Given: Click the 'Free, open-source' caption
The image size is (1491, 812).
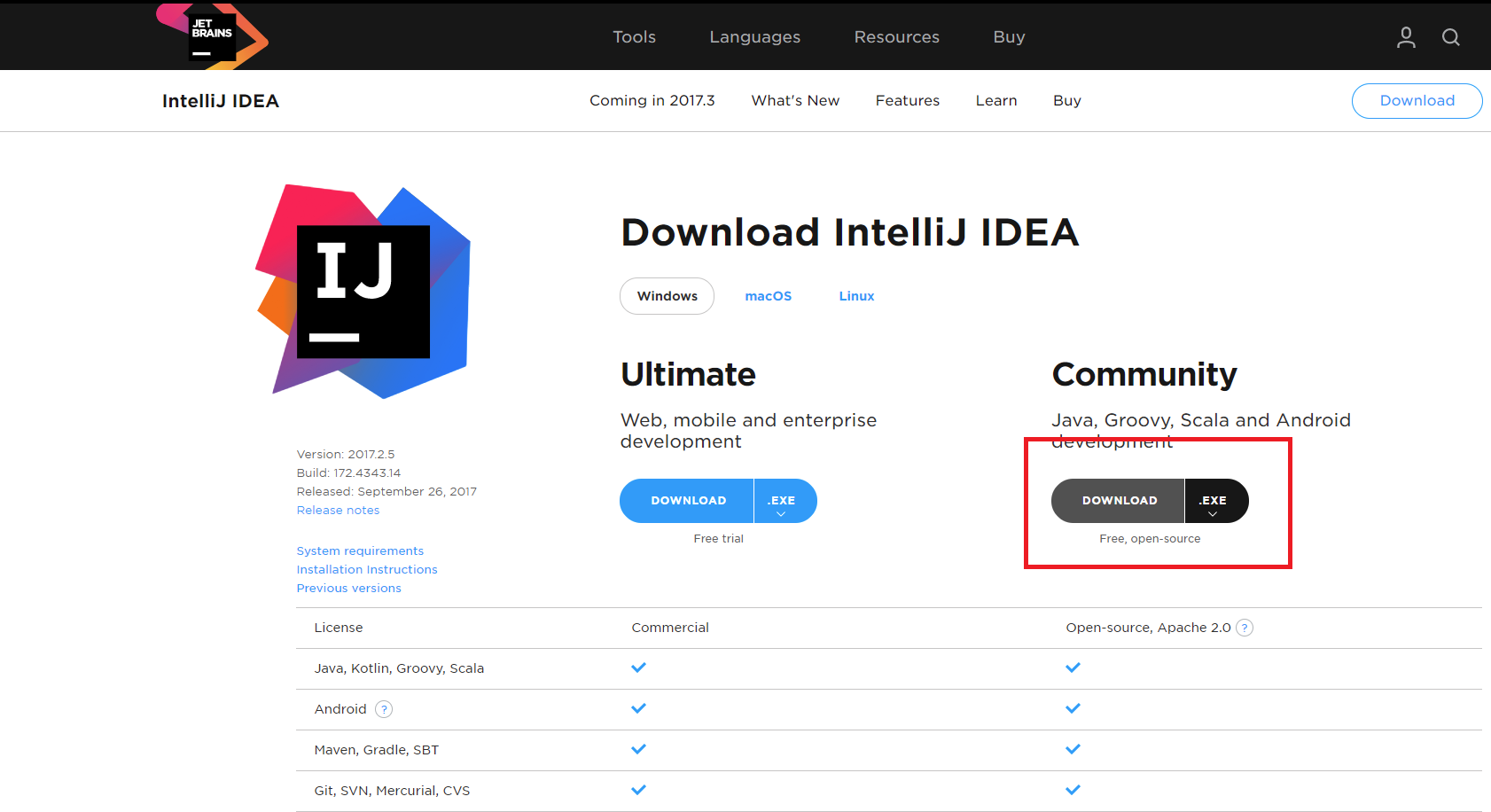Looking at the screenshot, I should click(1150, 539).
